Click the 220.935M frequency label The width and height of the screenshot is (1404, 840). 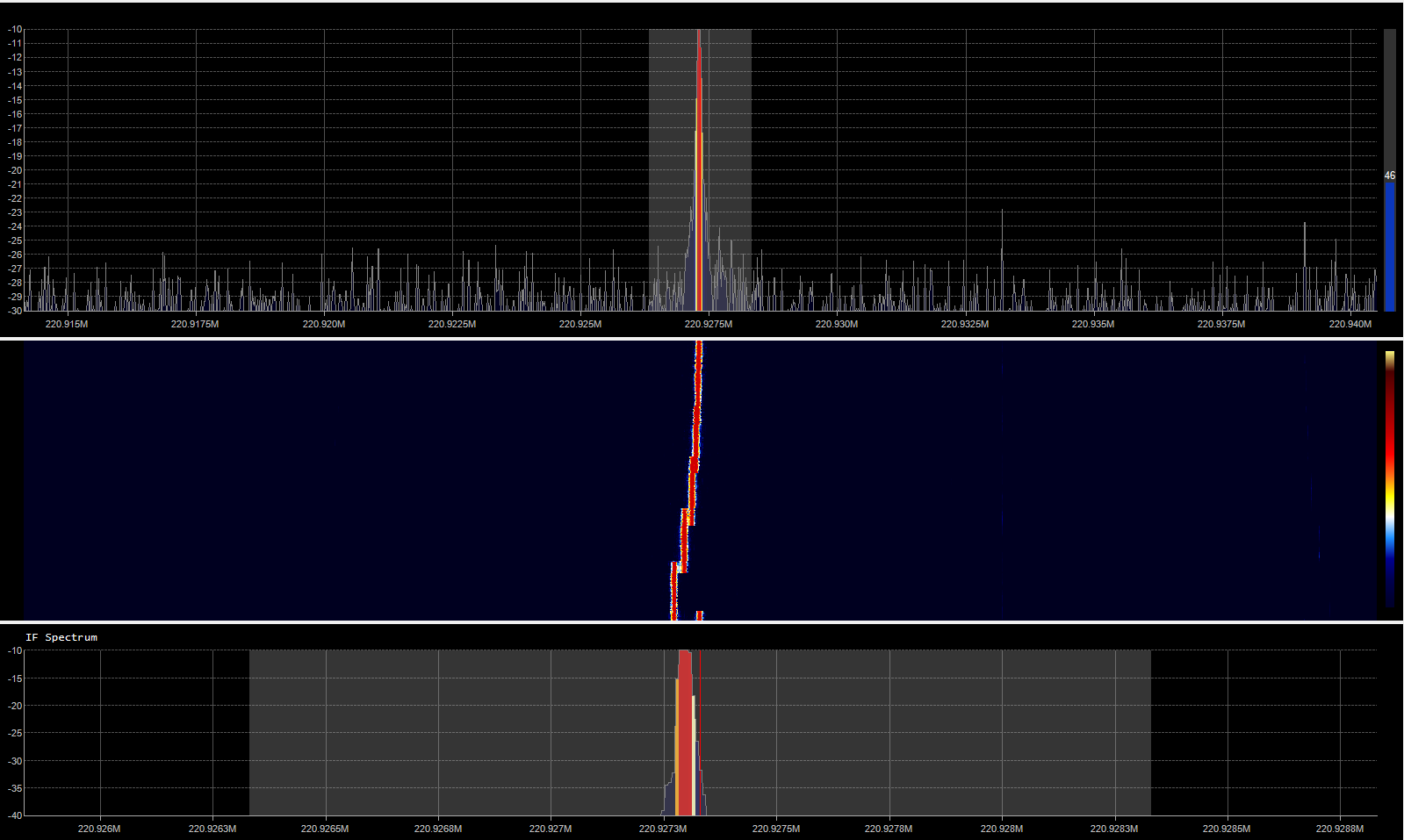pos(1093,325)
